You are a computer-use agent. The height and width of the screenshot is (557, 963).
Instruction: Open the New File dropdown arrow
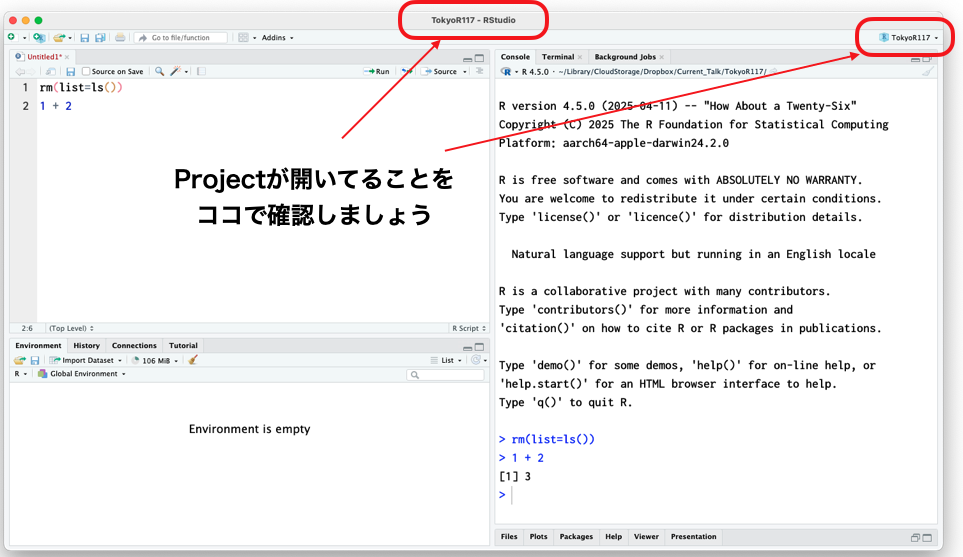(25, 38)
